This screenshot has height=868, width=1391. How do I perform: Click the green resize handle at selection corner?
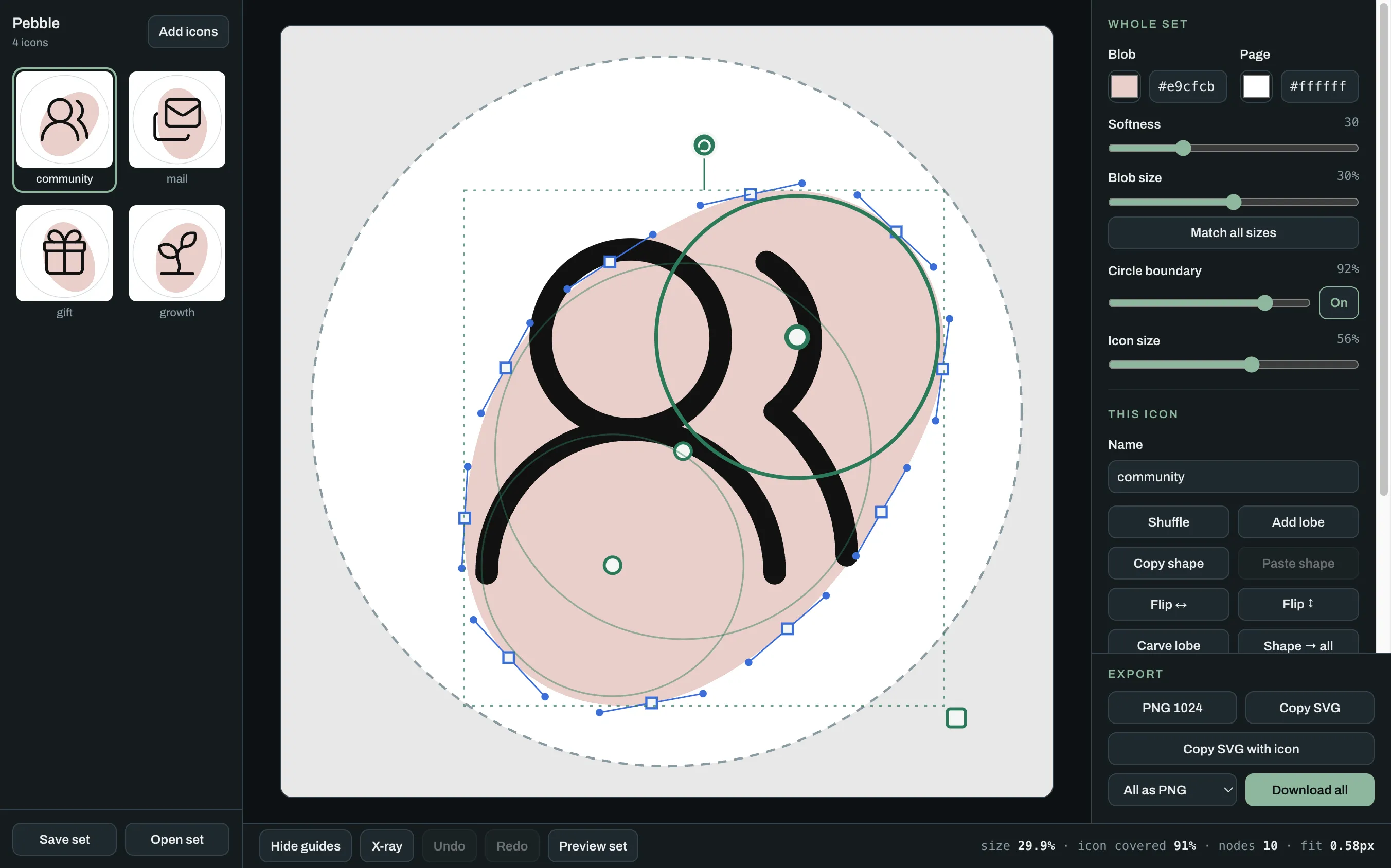click(x=956, y=718)
